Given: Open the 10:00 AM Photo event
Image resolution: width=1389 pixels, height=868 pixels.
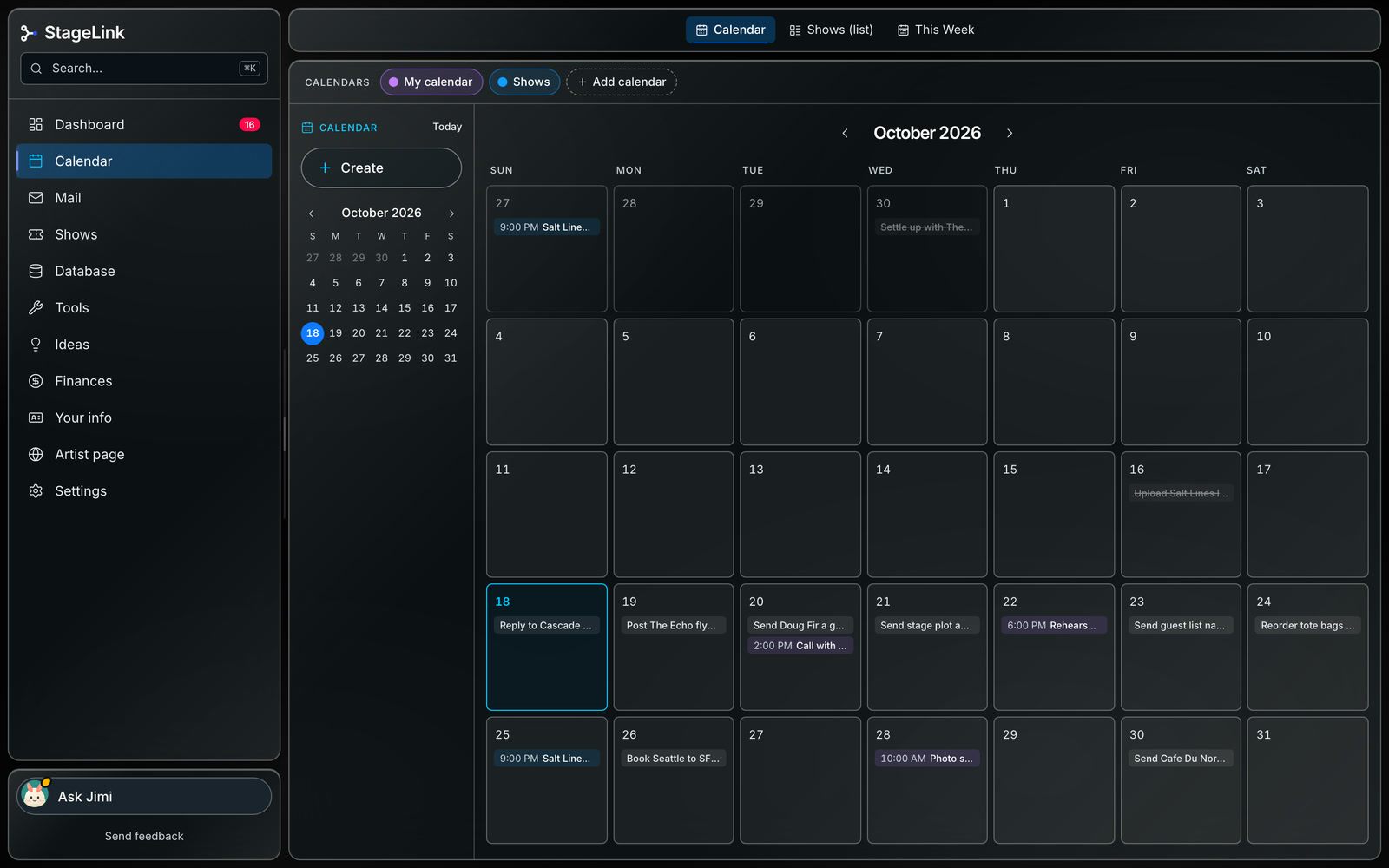Looking at the screenshot, I should tap(927, 759).
